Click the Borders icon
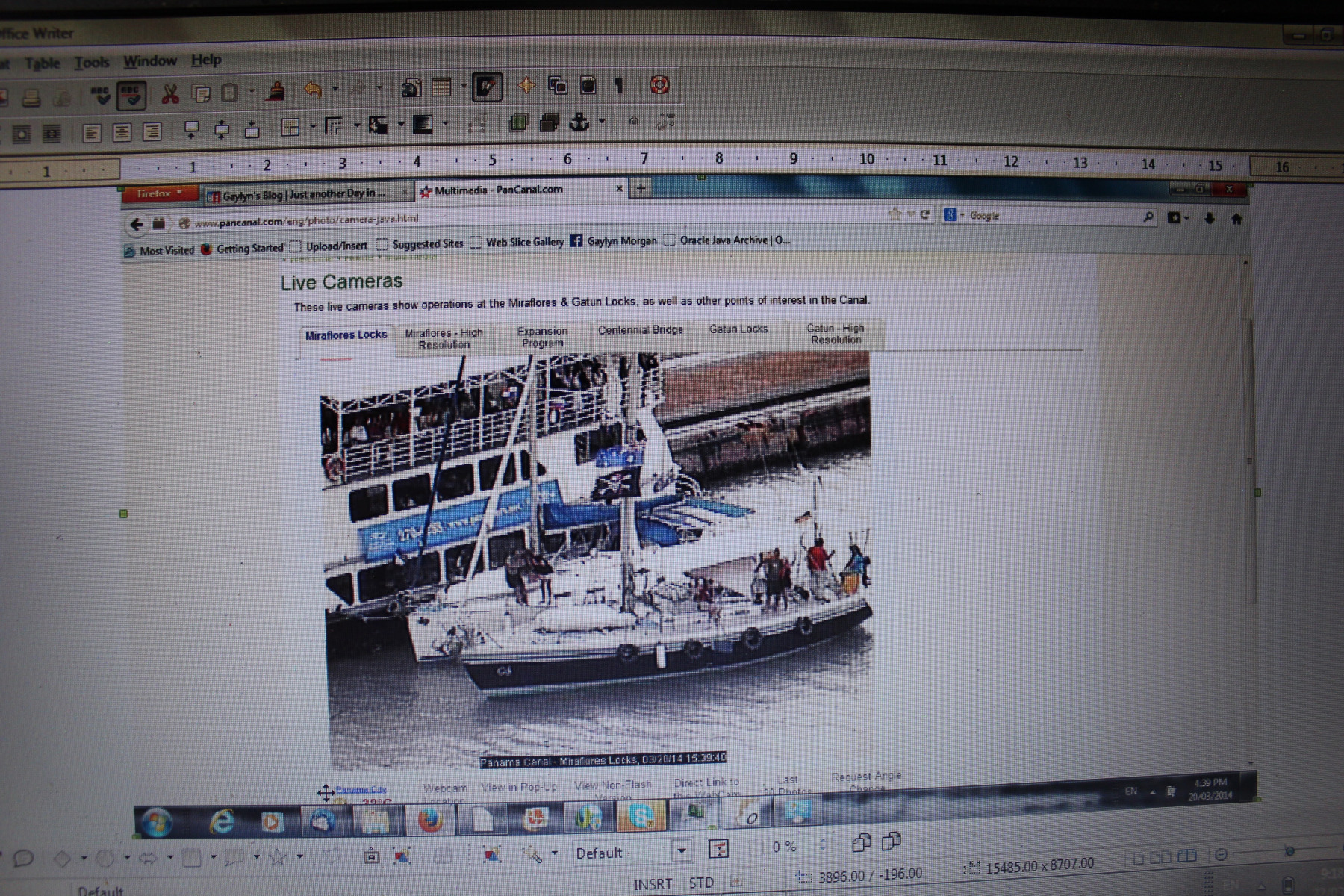1344x896 pixels. pos(290,127)
